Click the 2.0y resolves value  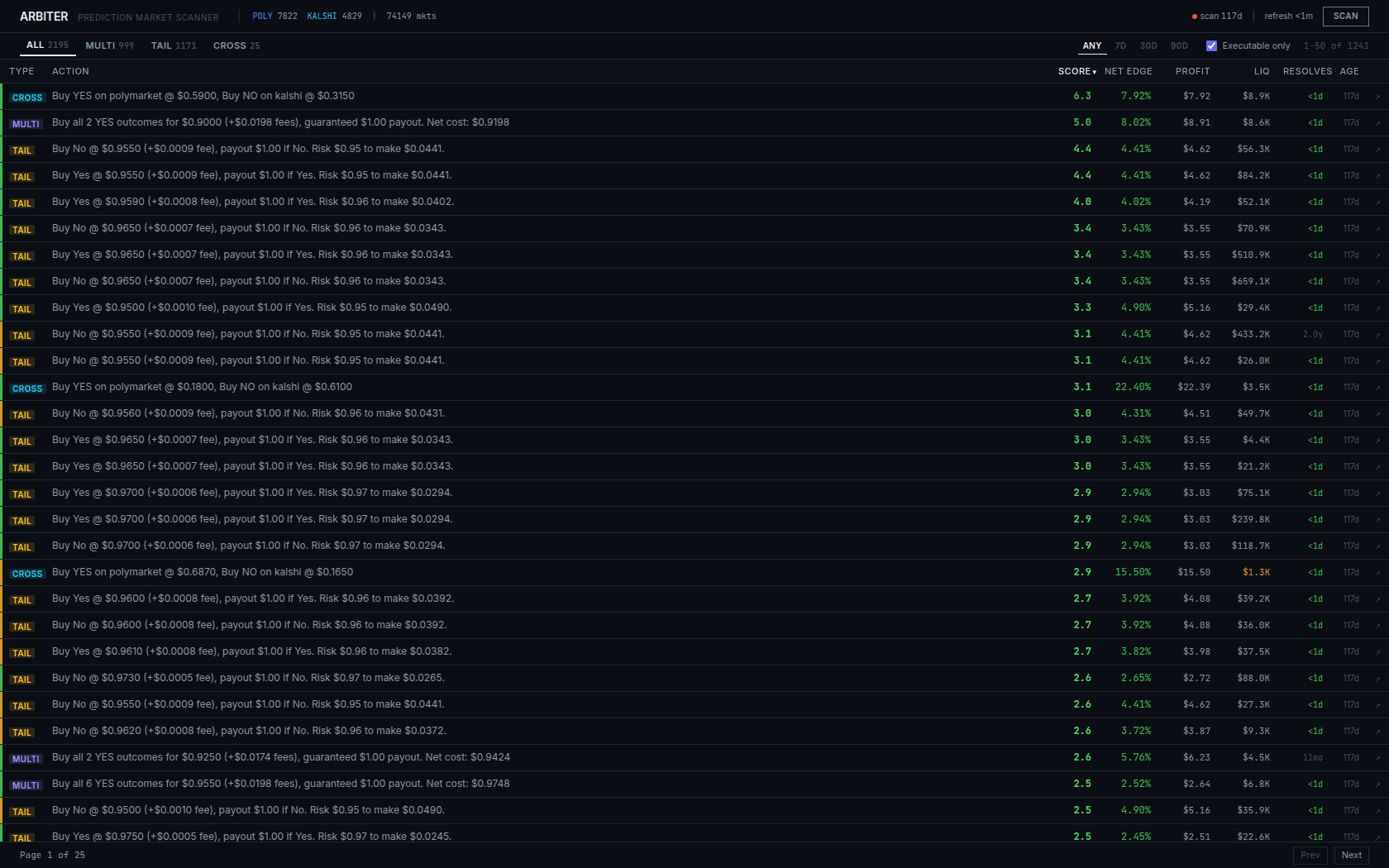click(1312, 335)
